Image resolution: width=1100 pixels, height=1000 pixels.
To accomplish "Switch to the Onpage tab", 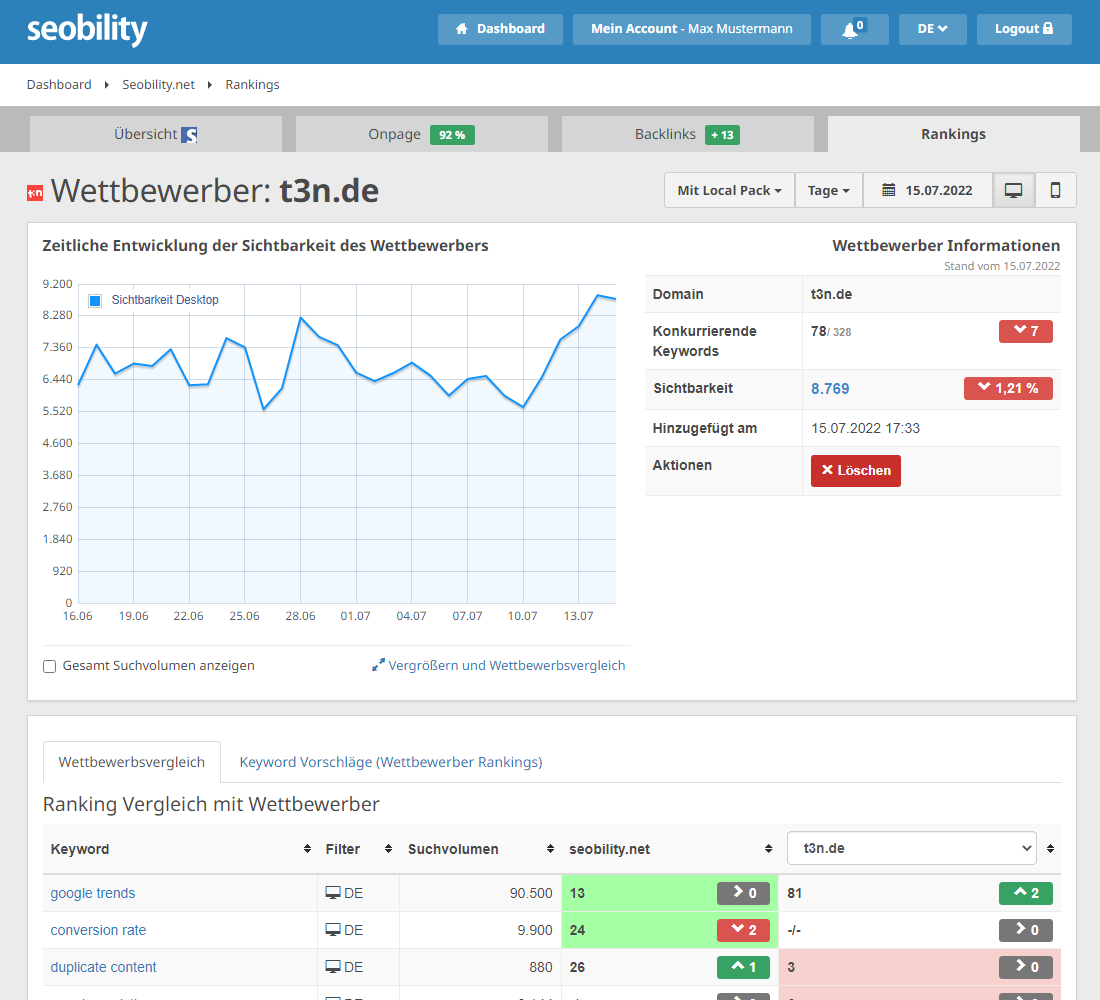I will pos(422,134).
